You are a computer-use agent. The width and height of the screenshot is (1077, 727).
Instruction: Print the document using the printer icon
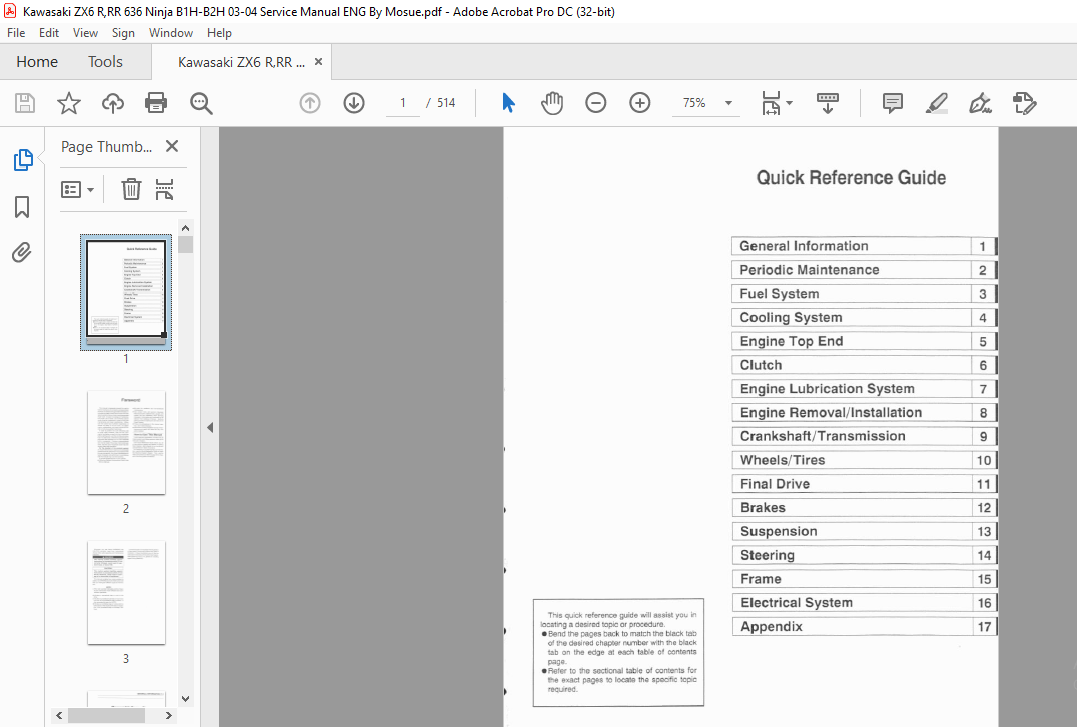[156, 103]
